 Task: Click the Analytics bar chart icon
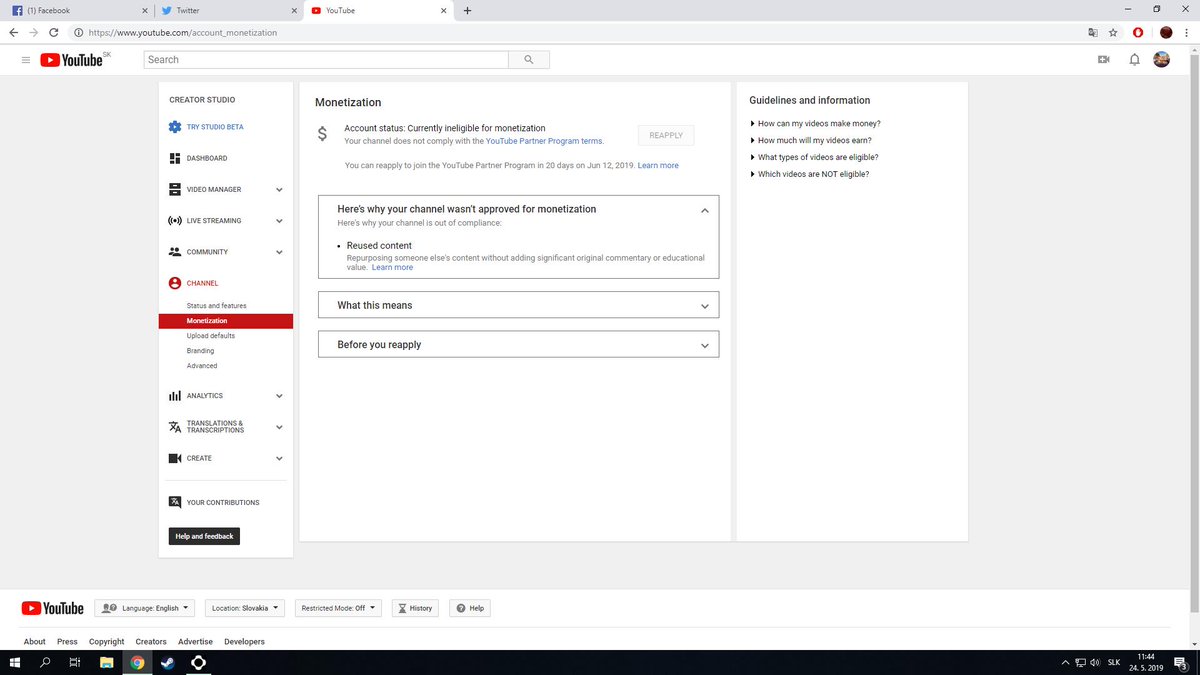coord(174,396)
